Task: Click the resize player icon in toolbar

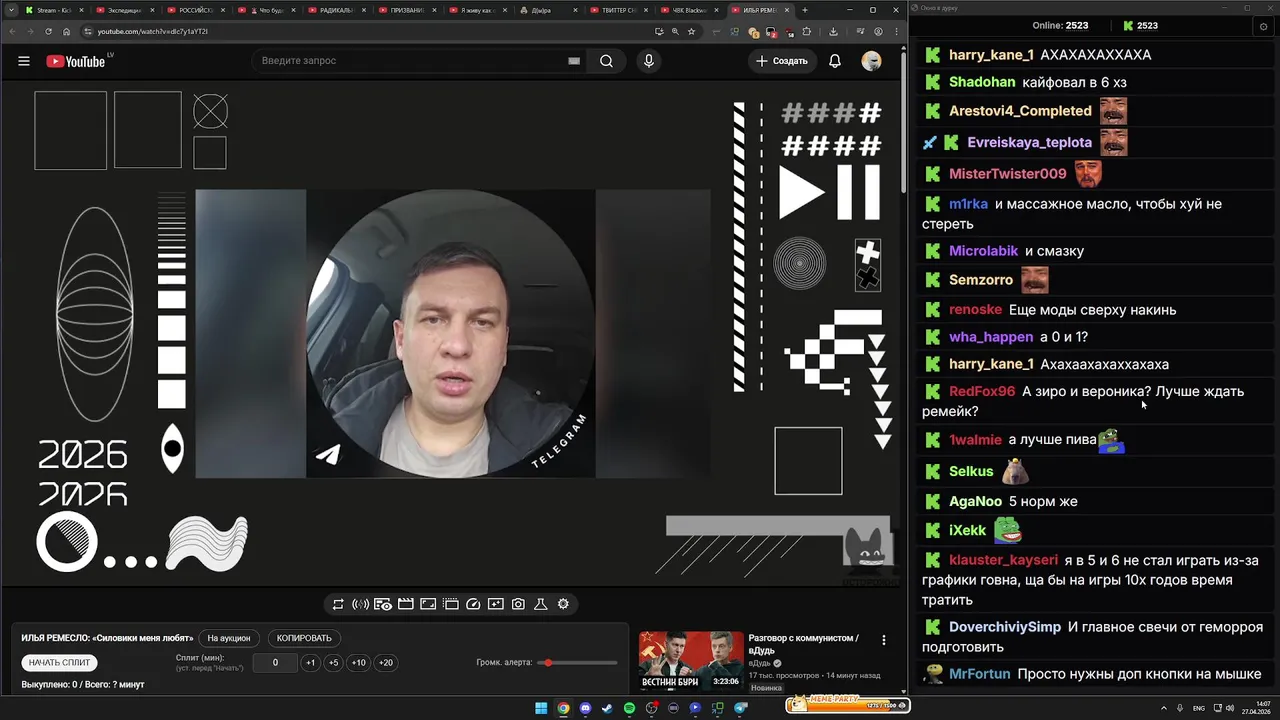Action: click(428, 604)
